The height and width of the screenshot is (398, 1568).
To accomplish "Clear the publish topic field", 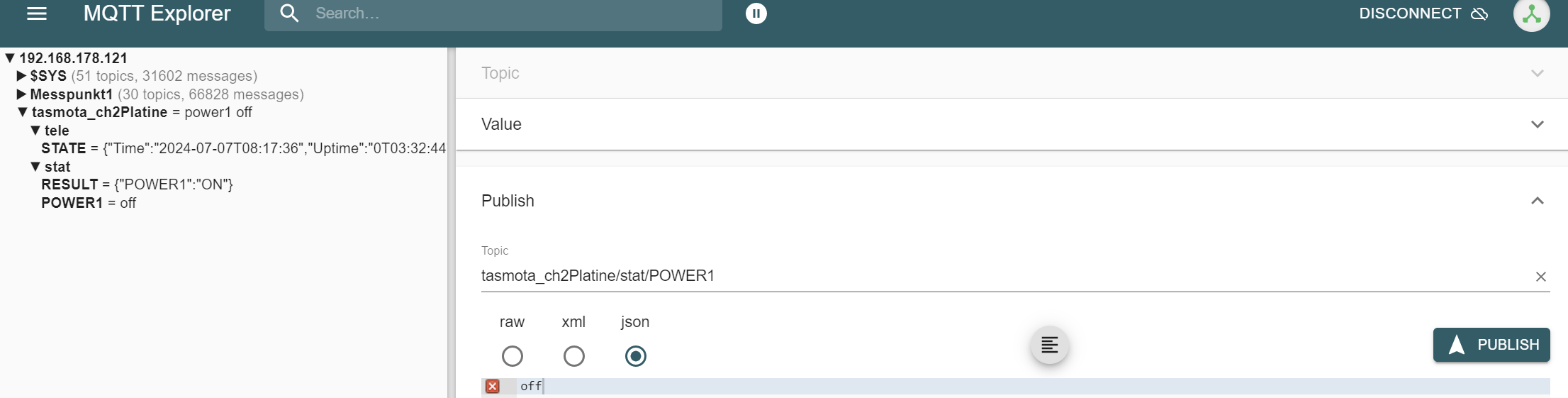I will (x=1540, y=277).
